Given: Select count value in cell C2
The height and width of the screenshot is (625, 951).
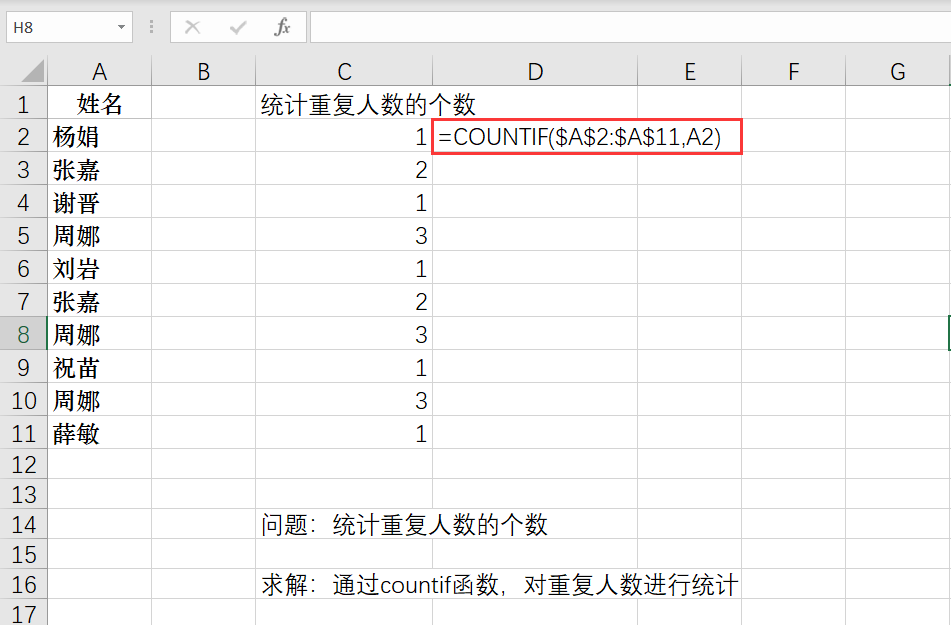Looking at the screenshot, I should 344,137.
